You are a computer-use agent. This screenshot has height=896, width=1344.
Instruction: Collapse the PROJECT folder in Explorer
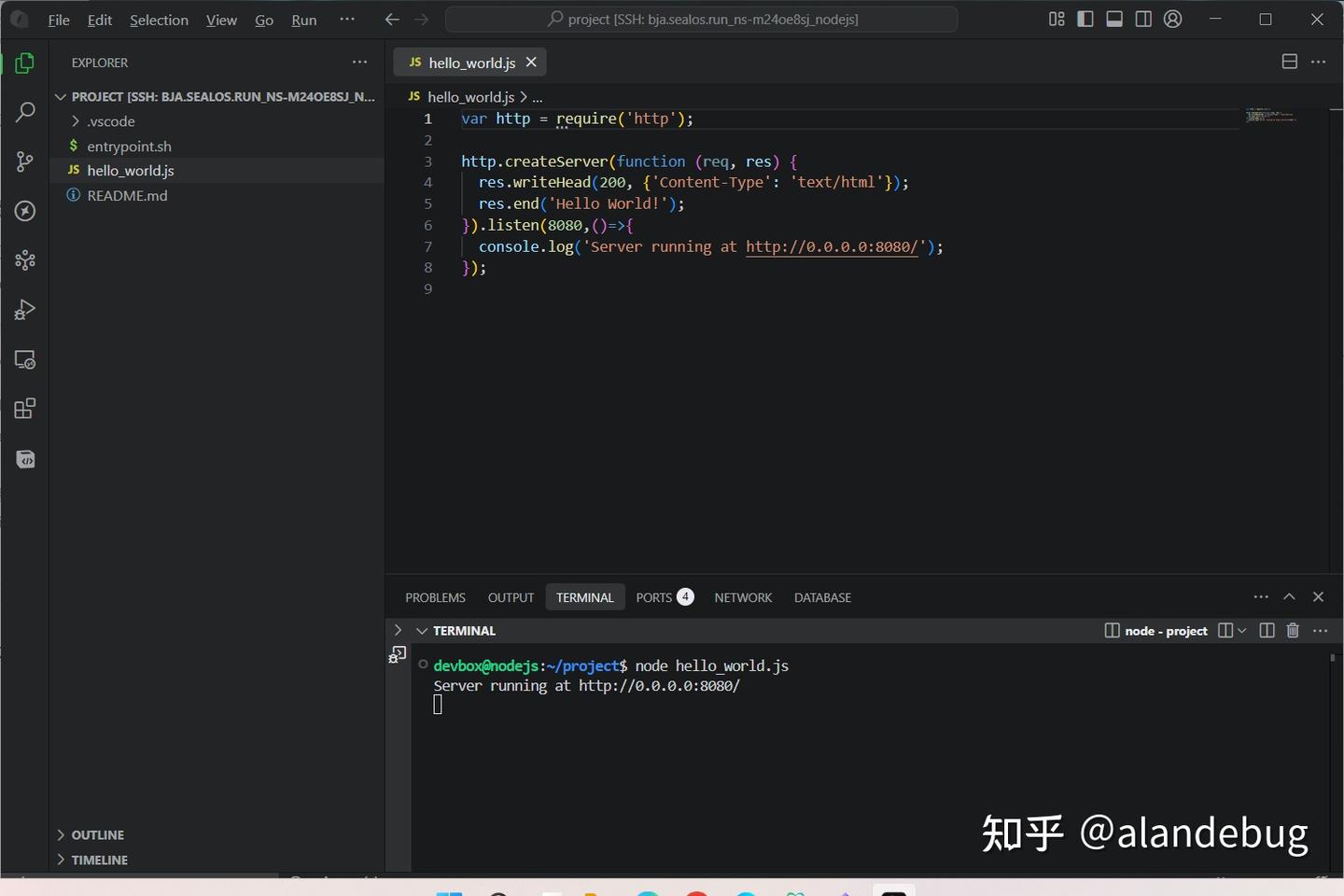coord(60,96)
